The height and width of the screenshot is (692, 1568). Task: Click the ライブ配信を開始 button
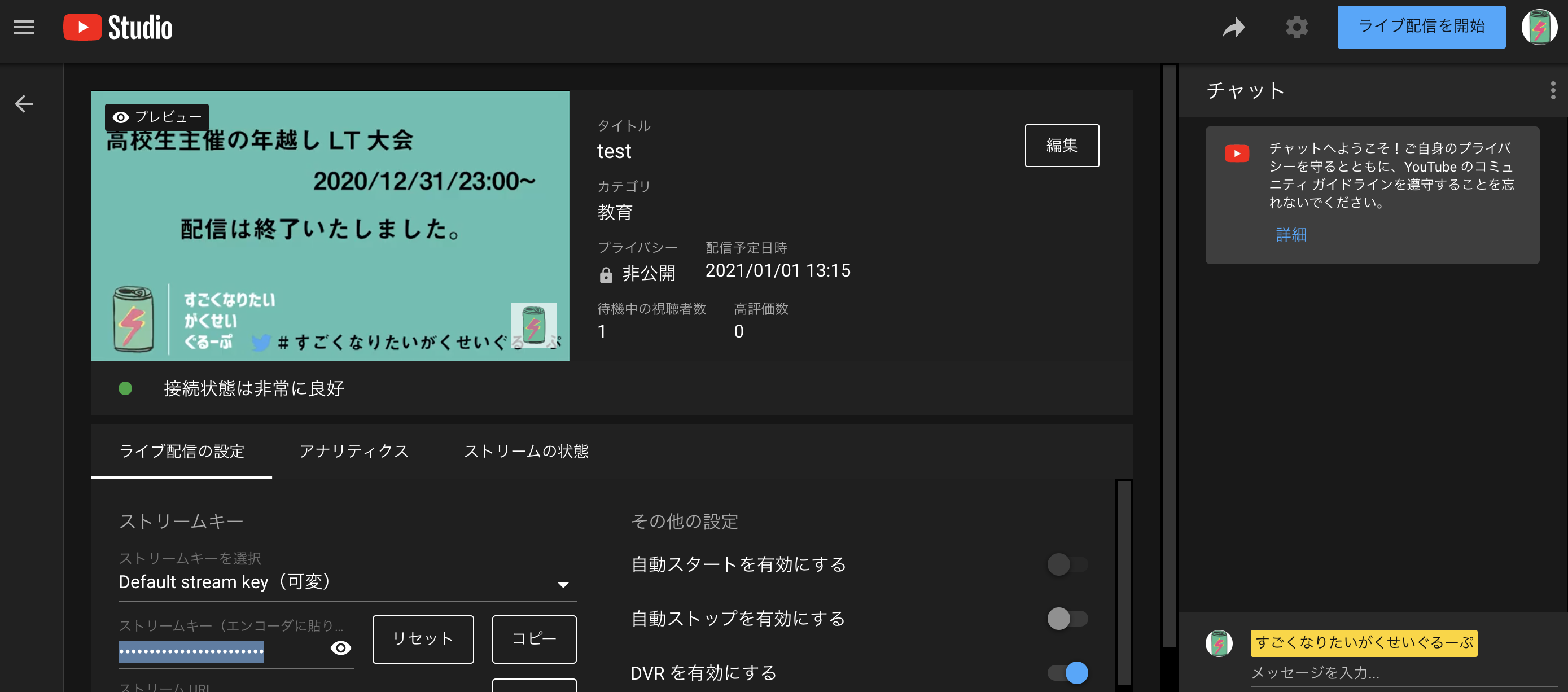tap(1421, 28)
